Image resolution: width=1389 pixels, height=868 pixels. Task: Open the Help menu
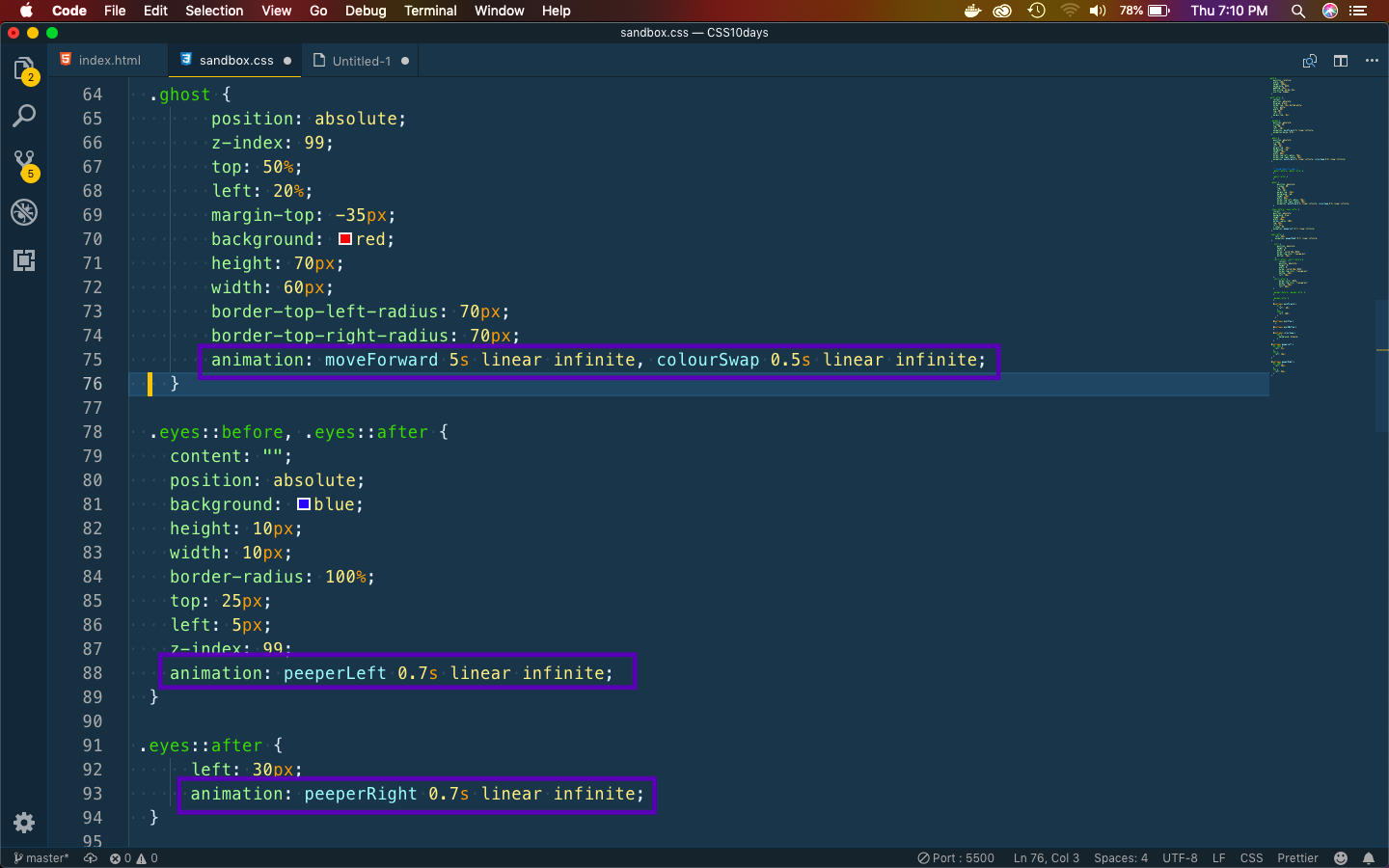click(556, 11)
